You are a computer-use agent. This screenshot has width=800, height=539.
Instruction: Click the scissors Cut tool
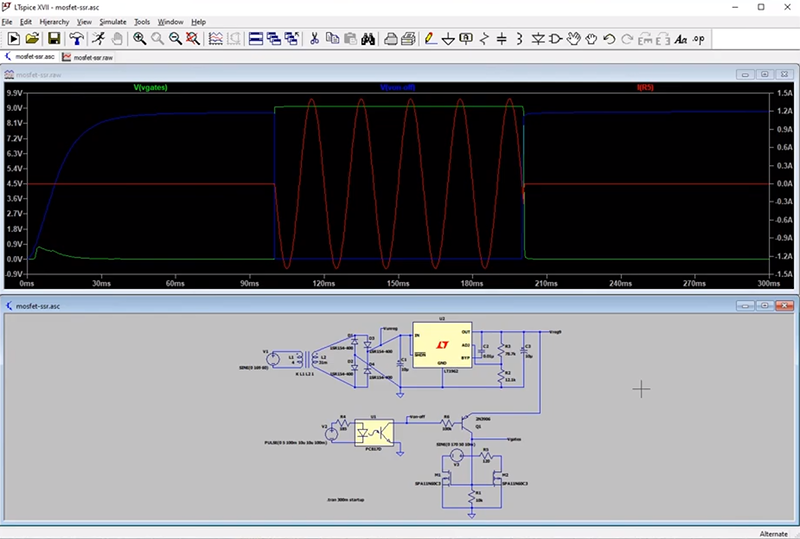coord(314,39)
